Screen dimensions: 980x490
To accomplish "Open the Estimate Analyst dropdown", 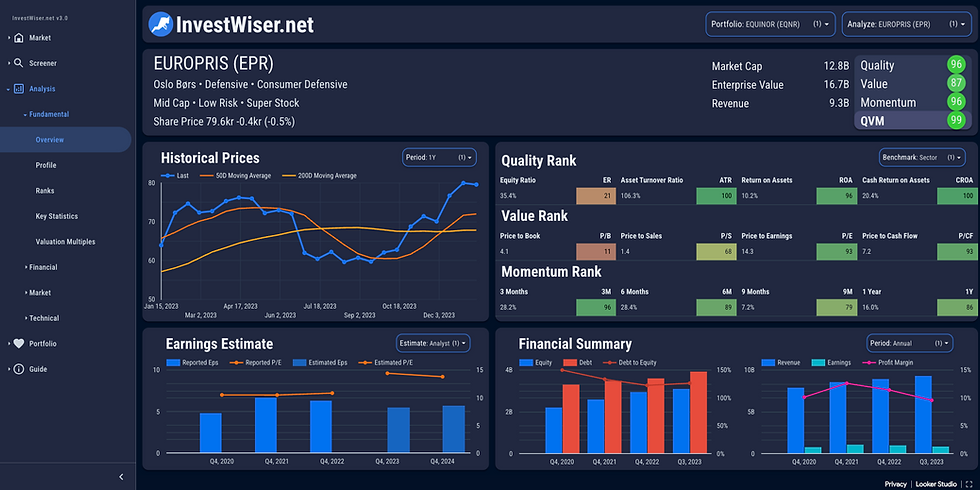I will 433,343.
